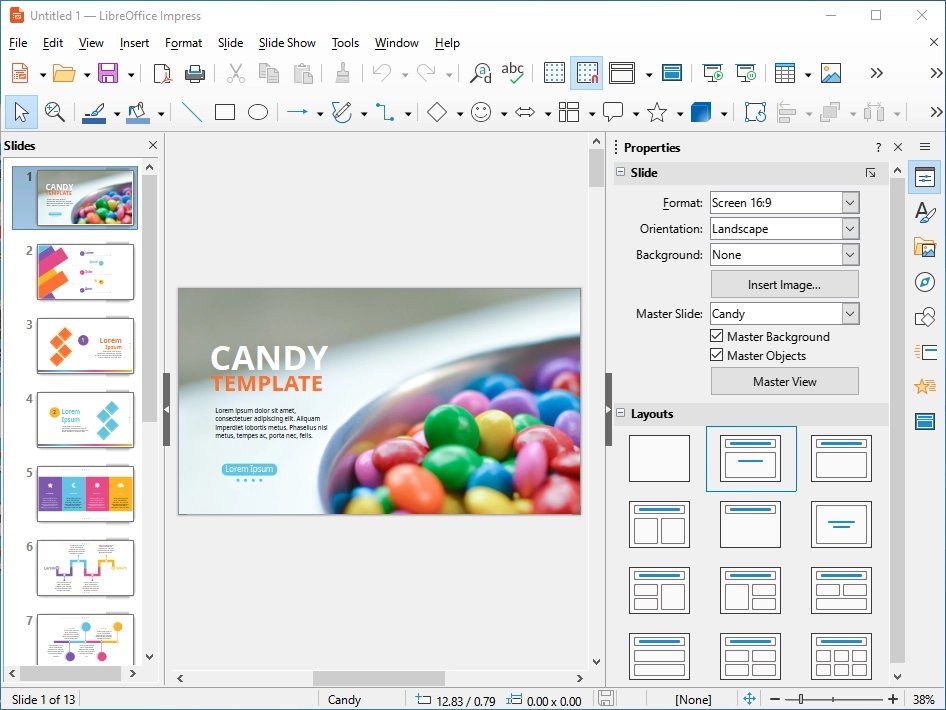Click the Insert Image button
The height and width of the screenshot is (710, 946).
(784, 284)
